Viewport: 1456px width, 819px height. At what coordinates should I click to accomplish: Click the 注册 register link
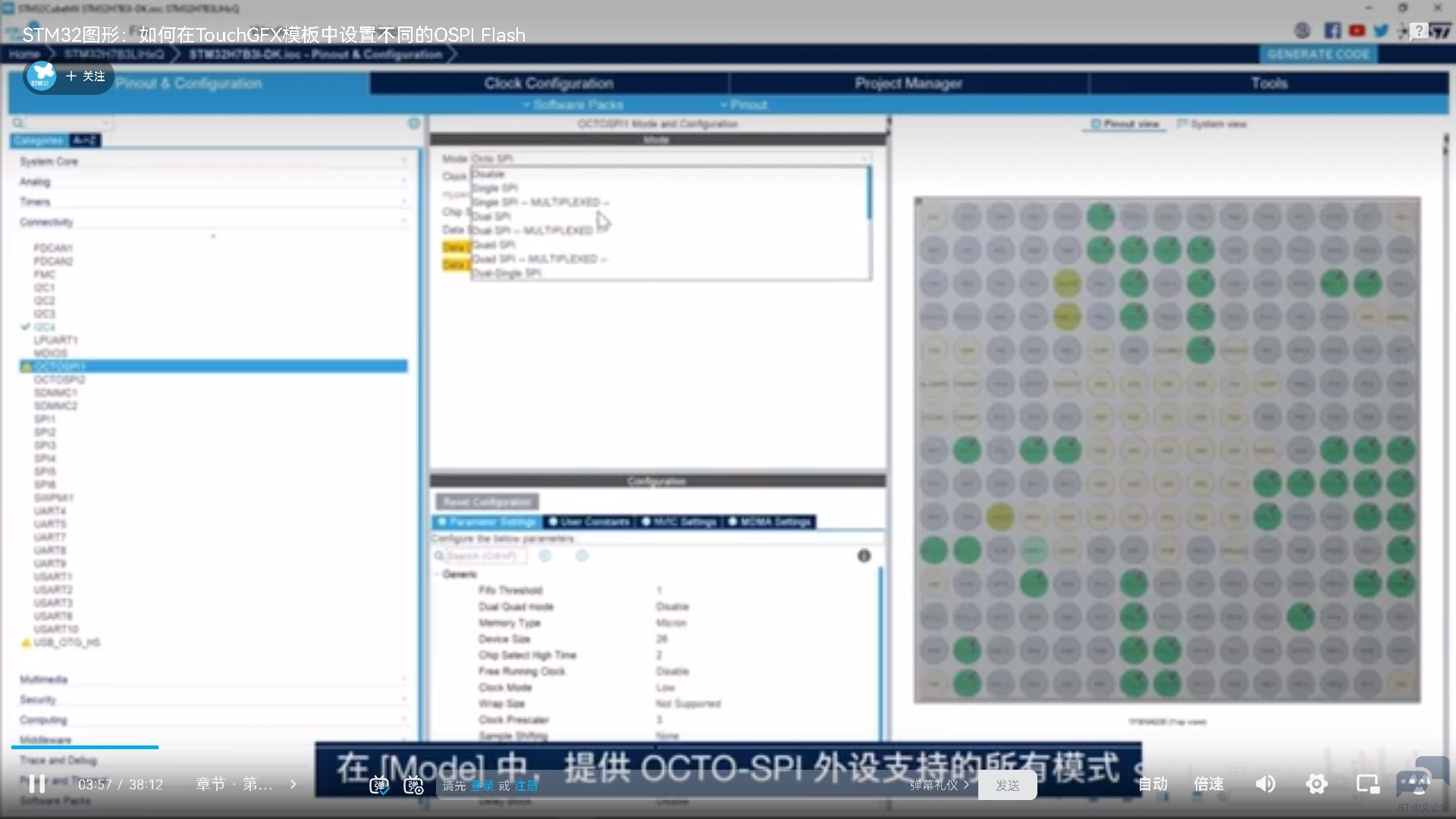pos(526,786)
